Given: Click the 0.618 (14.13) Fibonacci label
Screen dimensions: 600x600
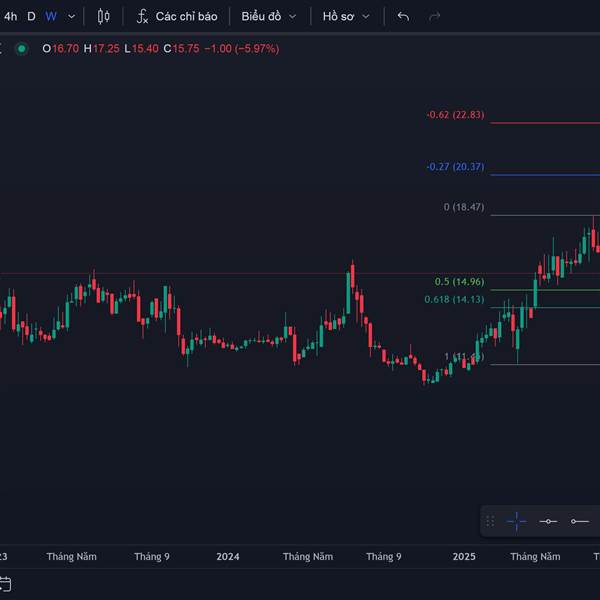Looking at the screenshot, I should pos(454,299).
